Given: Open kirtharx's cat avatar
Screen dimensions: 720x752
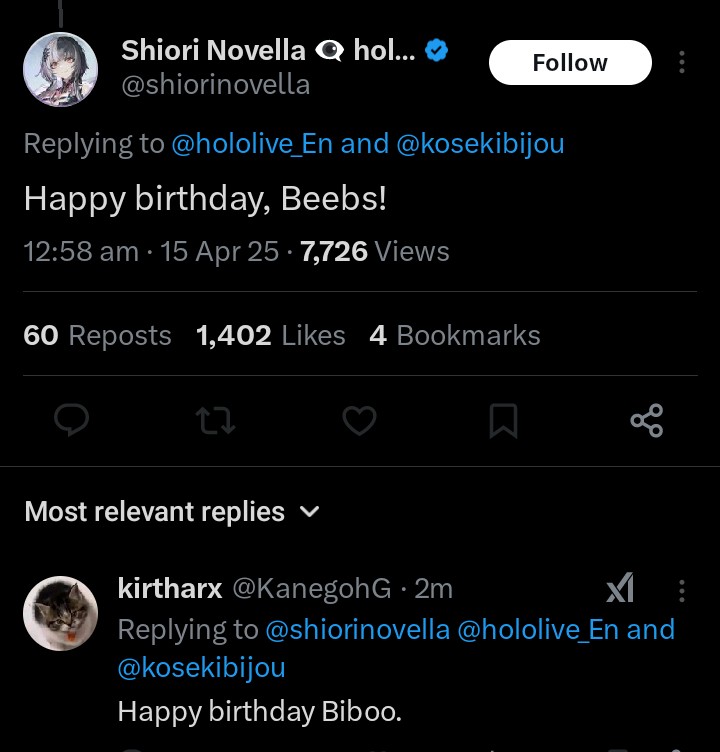Looking at the screenshot, I should coord(60,613).
